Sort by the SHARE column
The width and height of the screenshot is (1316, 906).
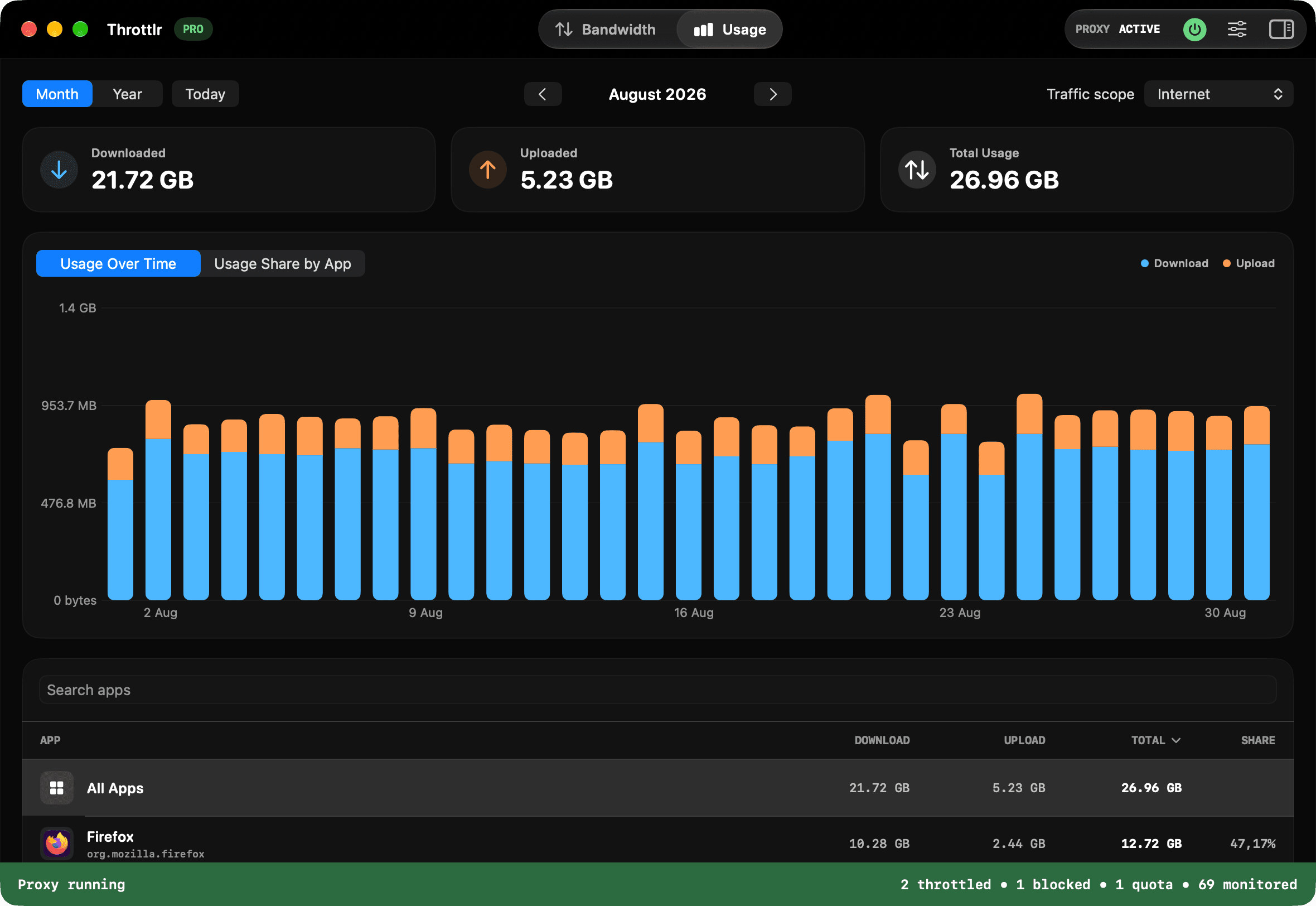1257,740
